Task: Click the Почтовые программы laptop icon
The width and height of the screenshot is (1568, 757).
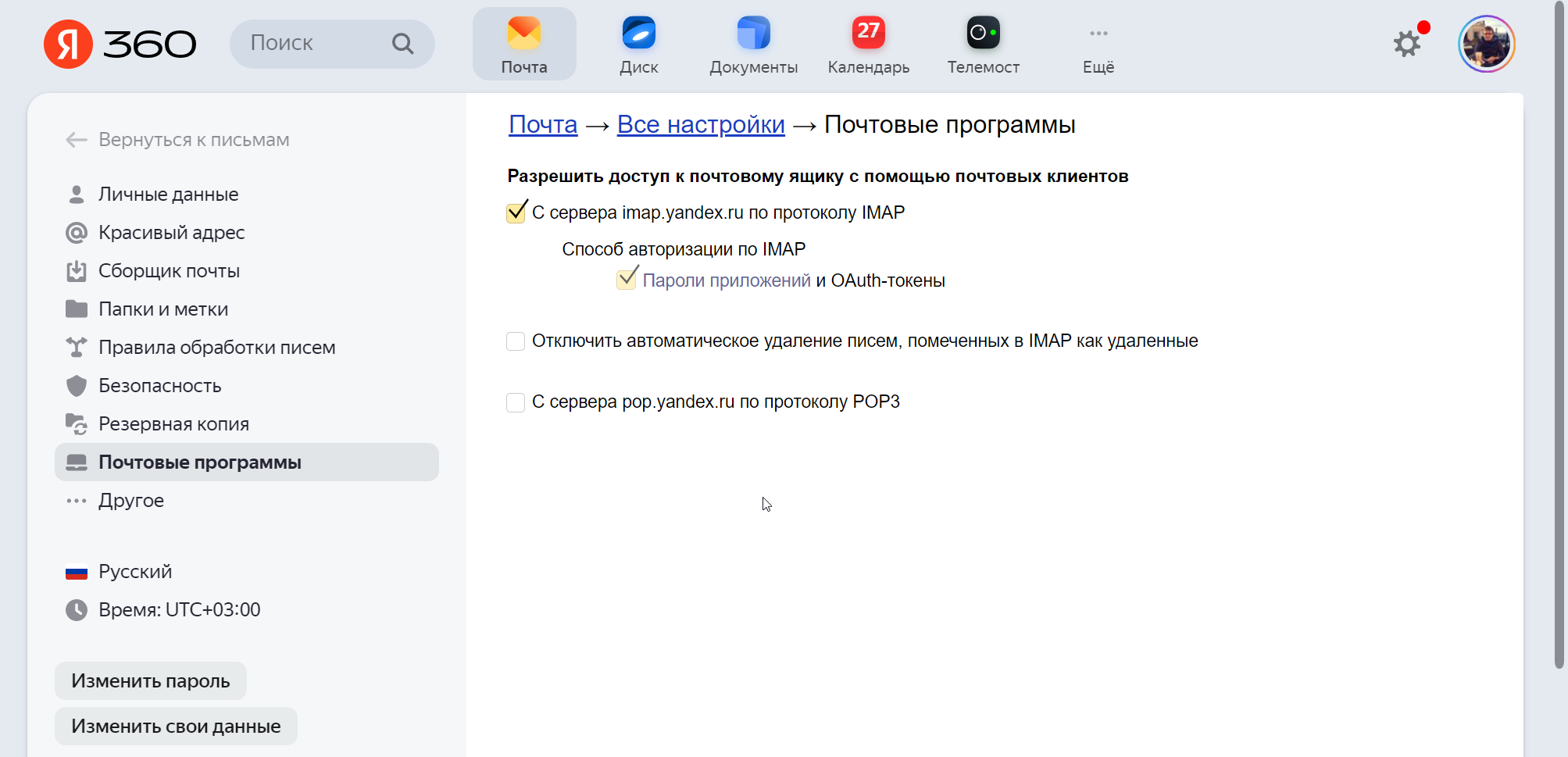Action: tap(76, 462)
